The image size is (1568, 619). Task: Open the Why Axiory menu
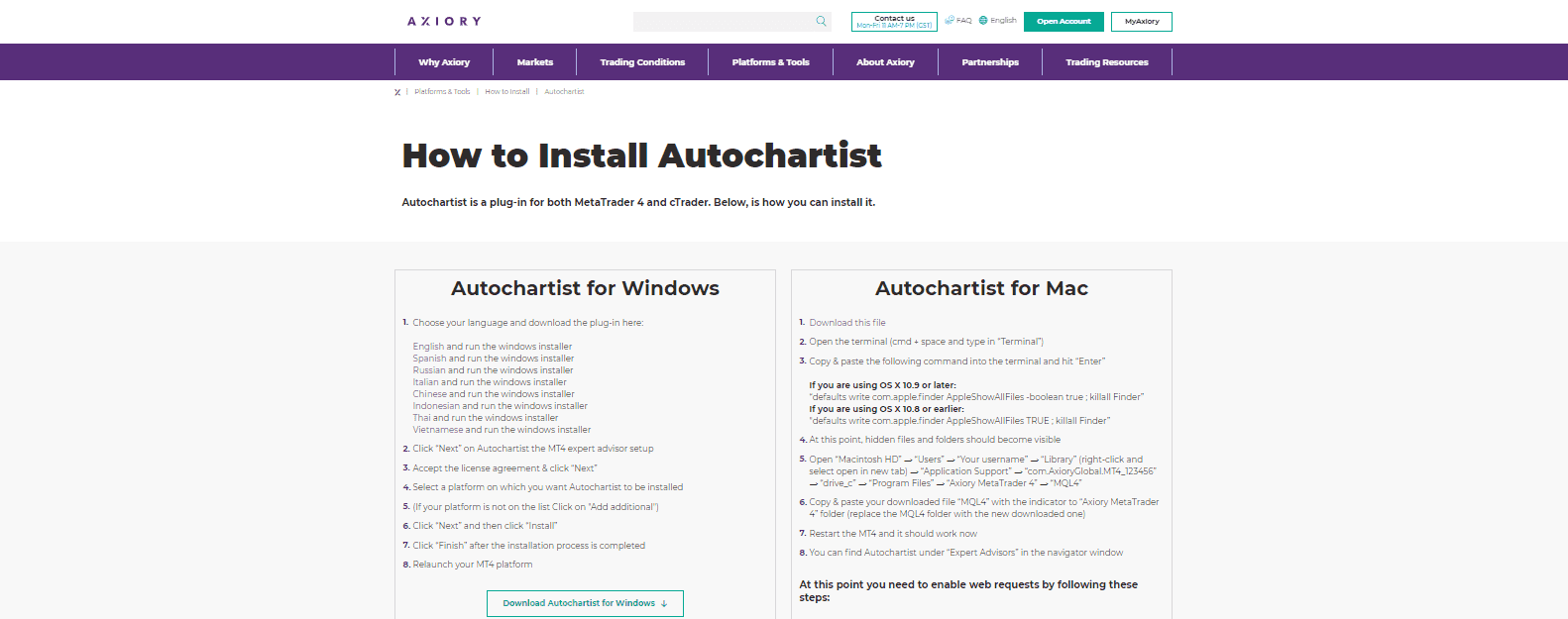coord(444,62)
